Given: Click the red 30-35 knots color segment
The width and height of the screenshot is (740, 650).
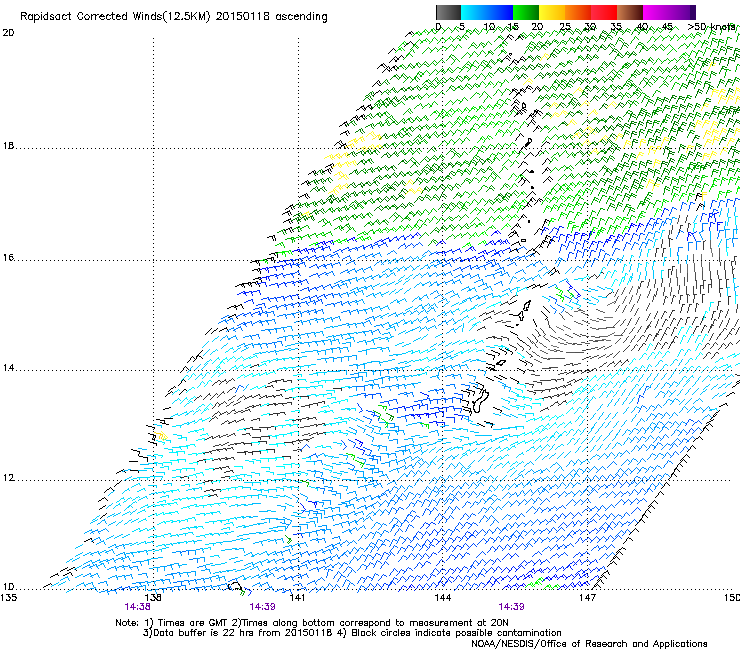Looking at the screenshot, I should tap(604, 12).
